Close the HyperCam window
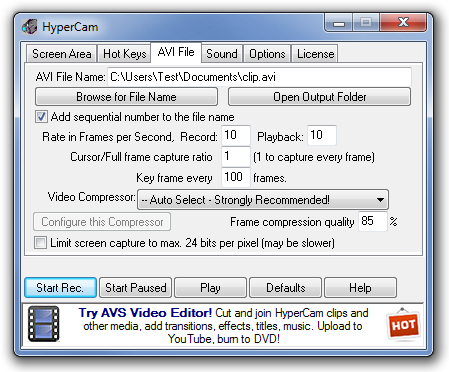 coord(403,23)
